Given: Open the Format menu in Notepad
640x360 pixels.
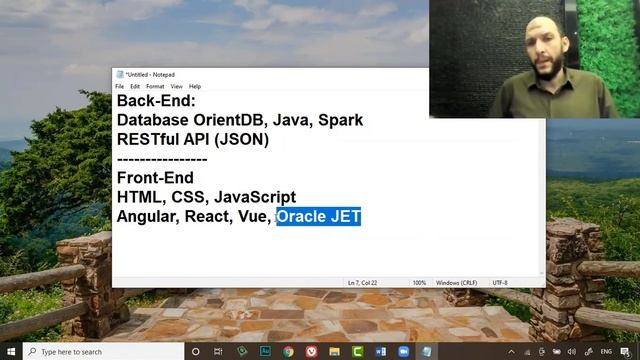Looking at the screenshot, I should tap(155, 87).
